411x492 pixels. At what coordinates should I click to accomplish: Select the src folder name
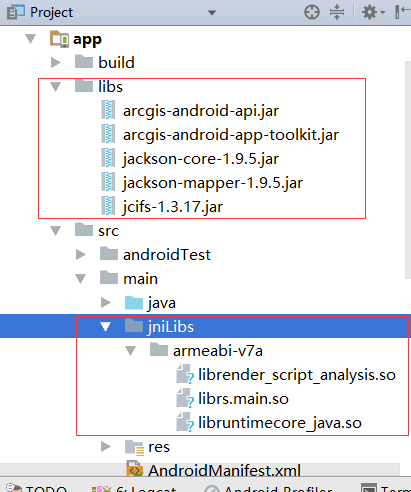coord(108,231)
